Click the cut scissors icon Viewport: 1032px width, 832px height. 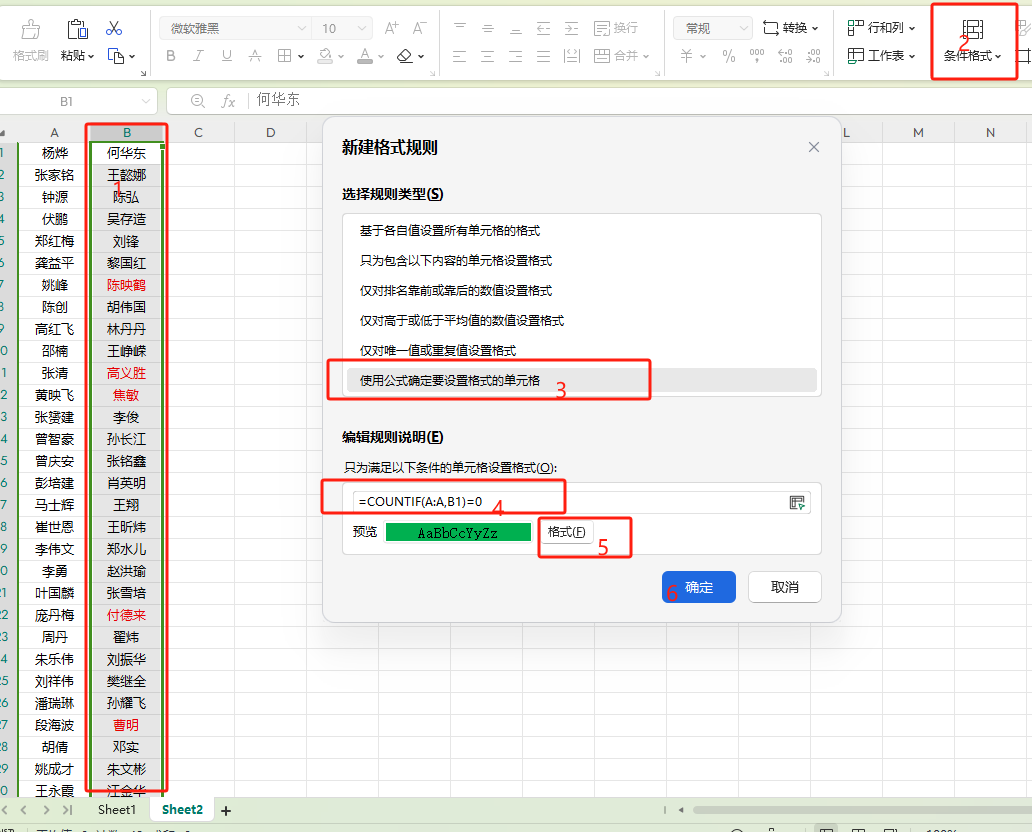tap(114, 28)
